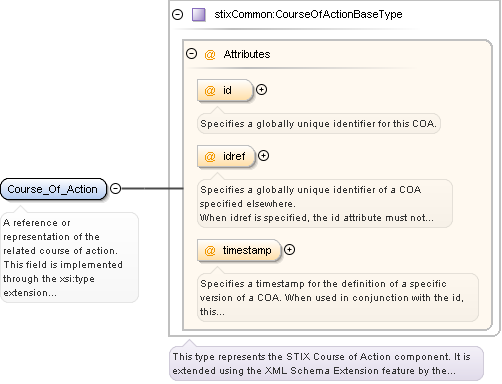502x384 pixels.
Task: Collapse the Course_Of_Action element node
Action: [x=115, y=189]
